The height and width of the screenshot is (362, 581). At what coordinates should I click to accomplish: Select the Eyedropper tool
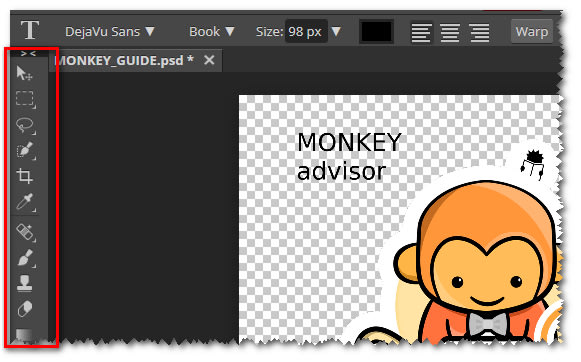click(x=25, y=202)
